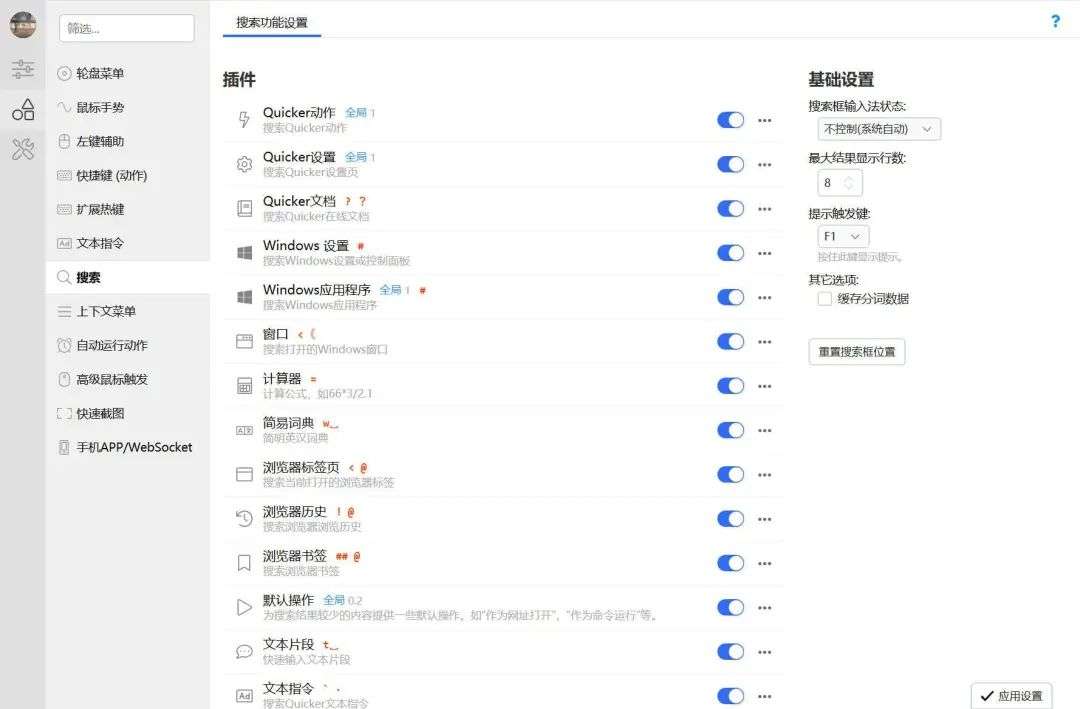Open more options for Quicker动作 plugin
1080x709 pixels.
pos(765,120)
